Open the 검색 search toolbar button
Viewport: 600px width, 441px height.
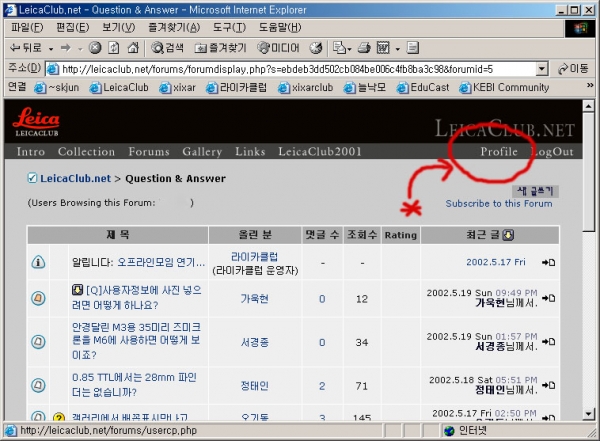tap(167, 48)
